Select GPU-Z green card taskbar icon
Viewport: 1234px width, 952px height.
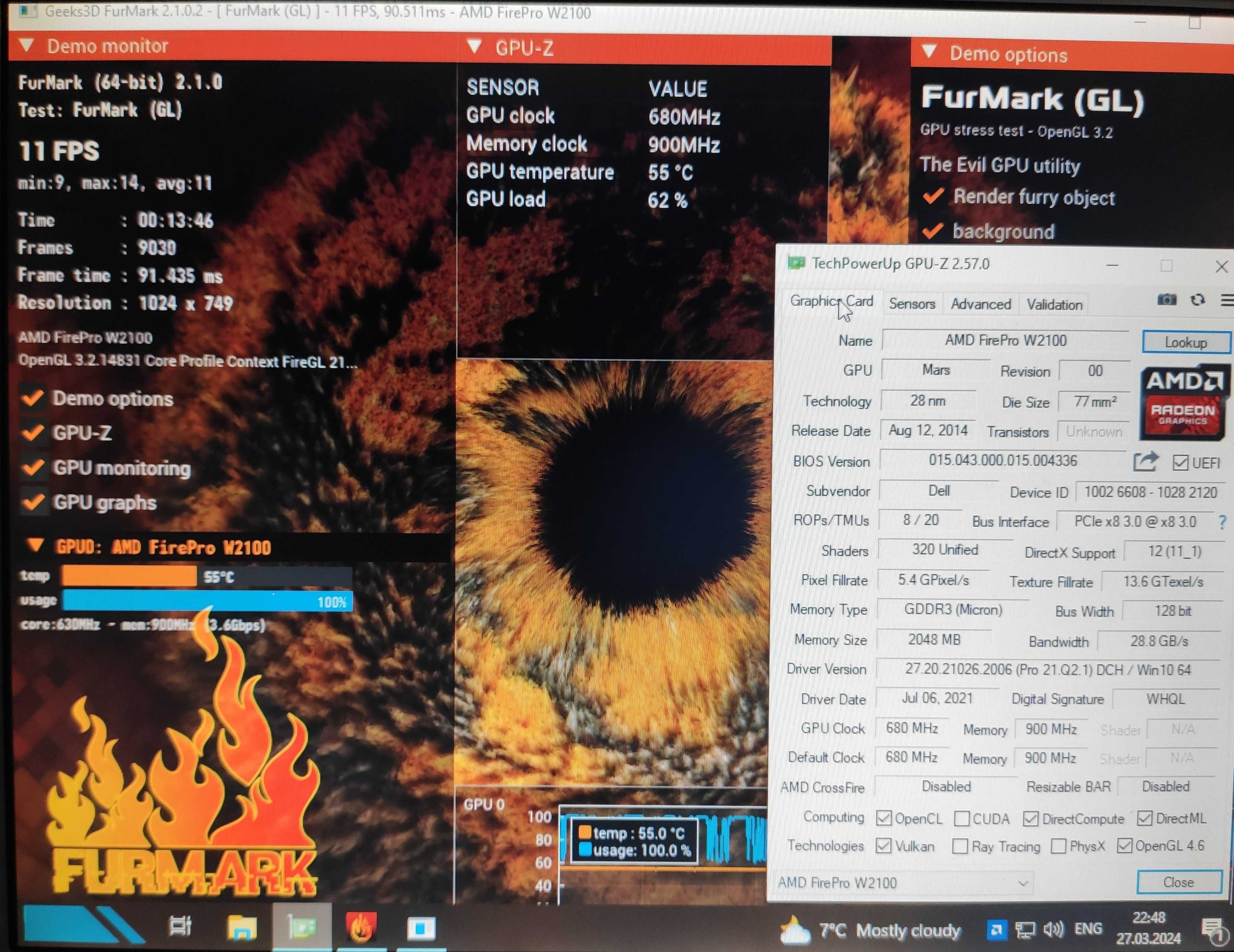pyautogui.click(x=302, y=927)
